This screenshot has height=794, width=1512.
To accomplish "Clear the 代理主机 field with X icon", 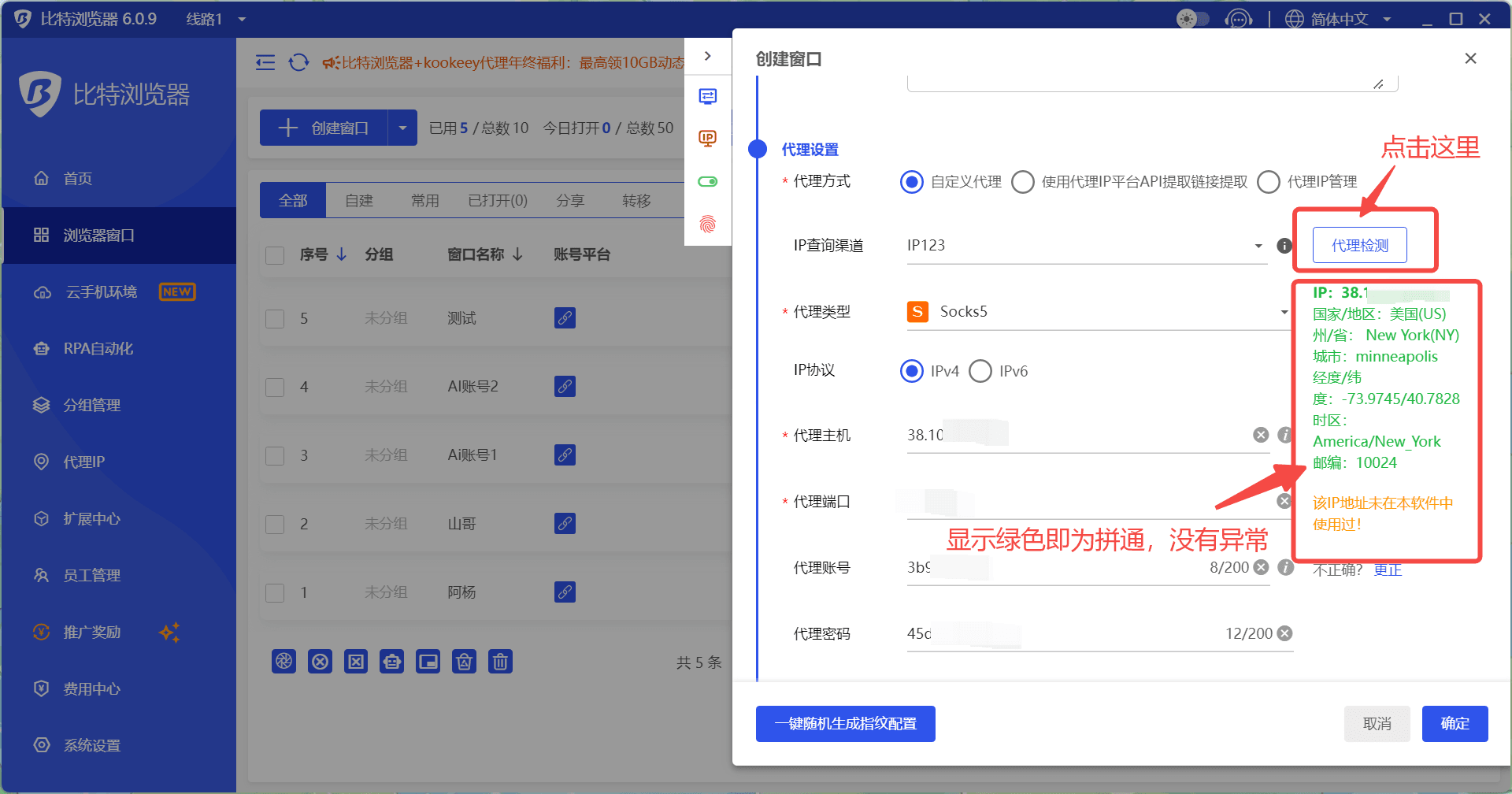I will (x=1261, y=435).
